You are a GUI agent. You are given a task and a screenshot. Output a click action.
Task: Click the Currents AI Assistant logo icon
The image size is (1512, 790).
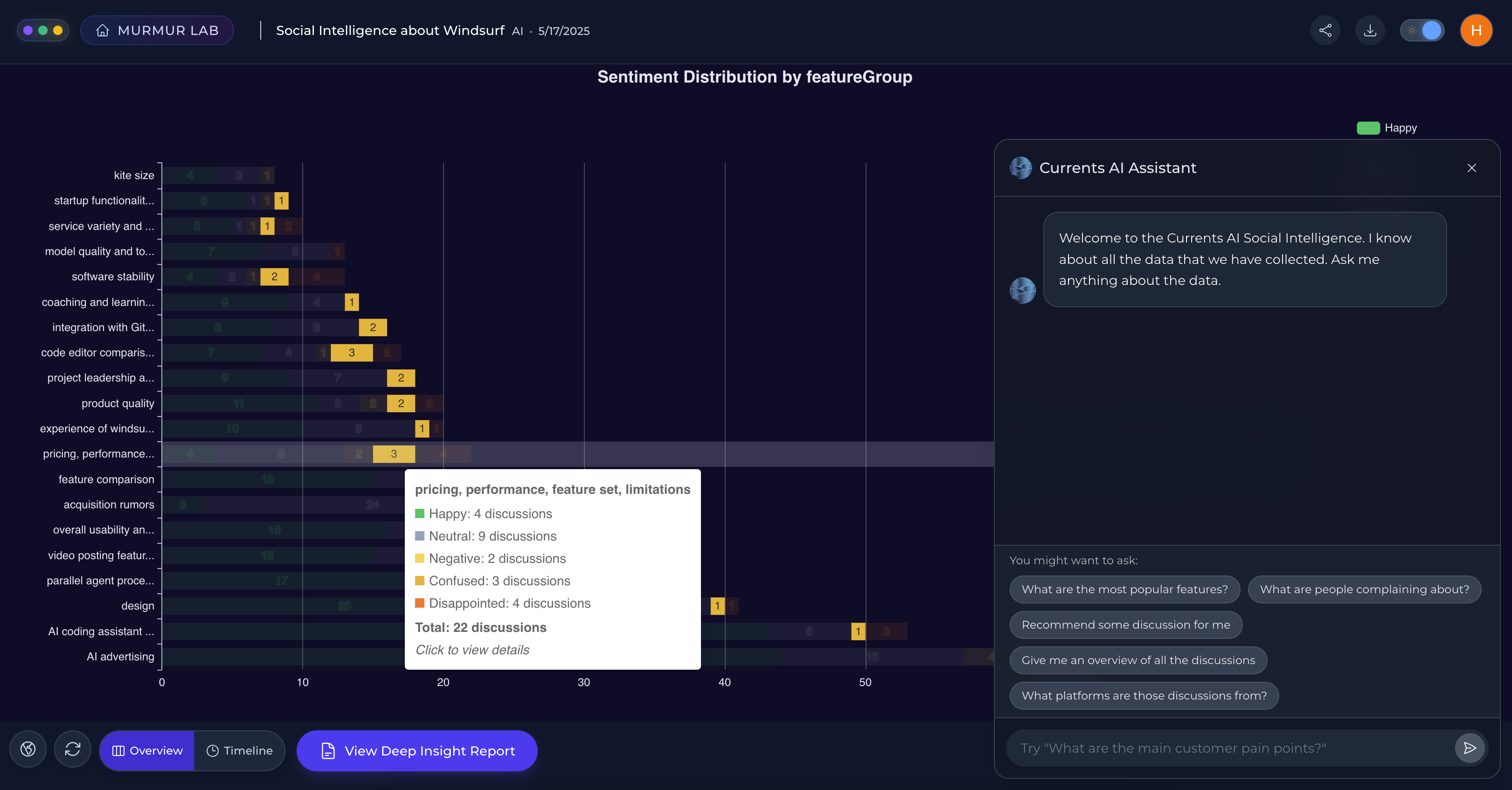(1021, 168)
